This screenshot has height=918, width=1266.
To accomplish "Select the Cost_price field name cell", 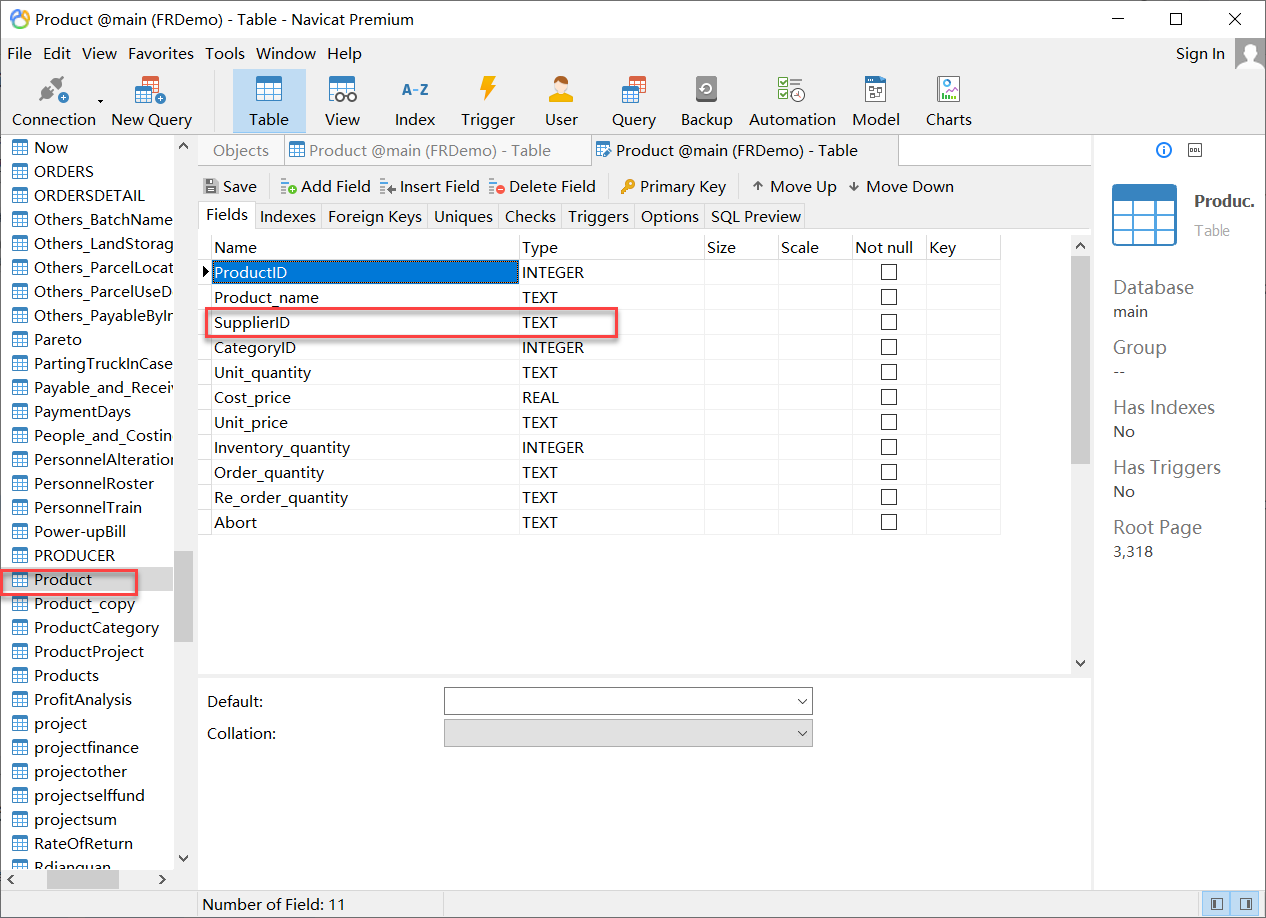I will [x=365, y=397].
